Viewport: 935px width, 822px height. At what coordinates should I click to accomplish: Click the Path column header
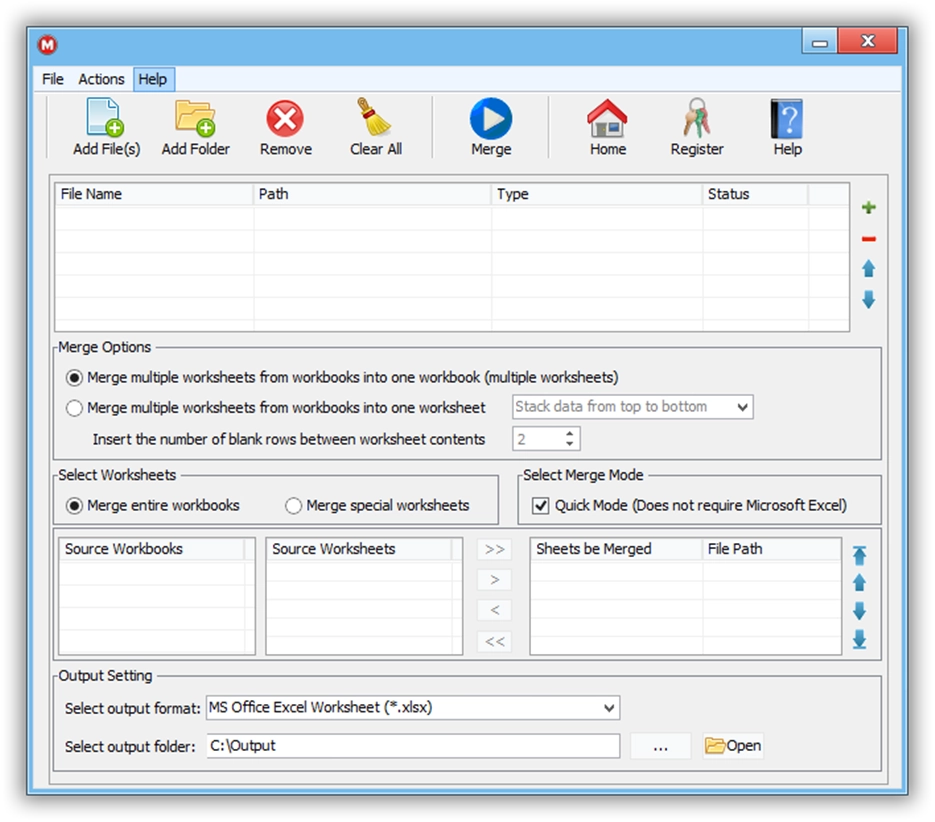click(x=372, y=194)
